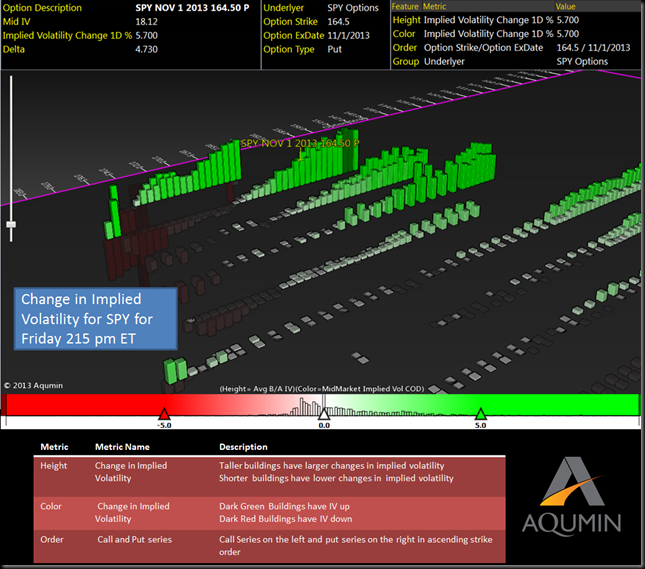Click the Metric Name header in the legend table
This screenshot has height=569, width=645.
[122, 447]
